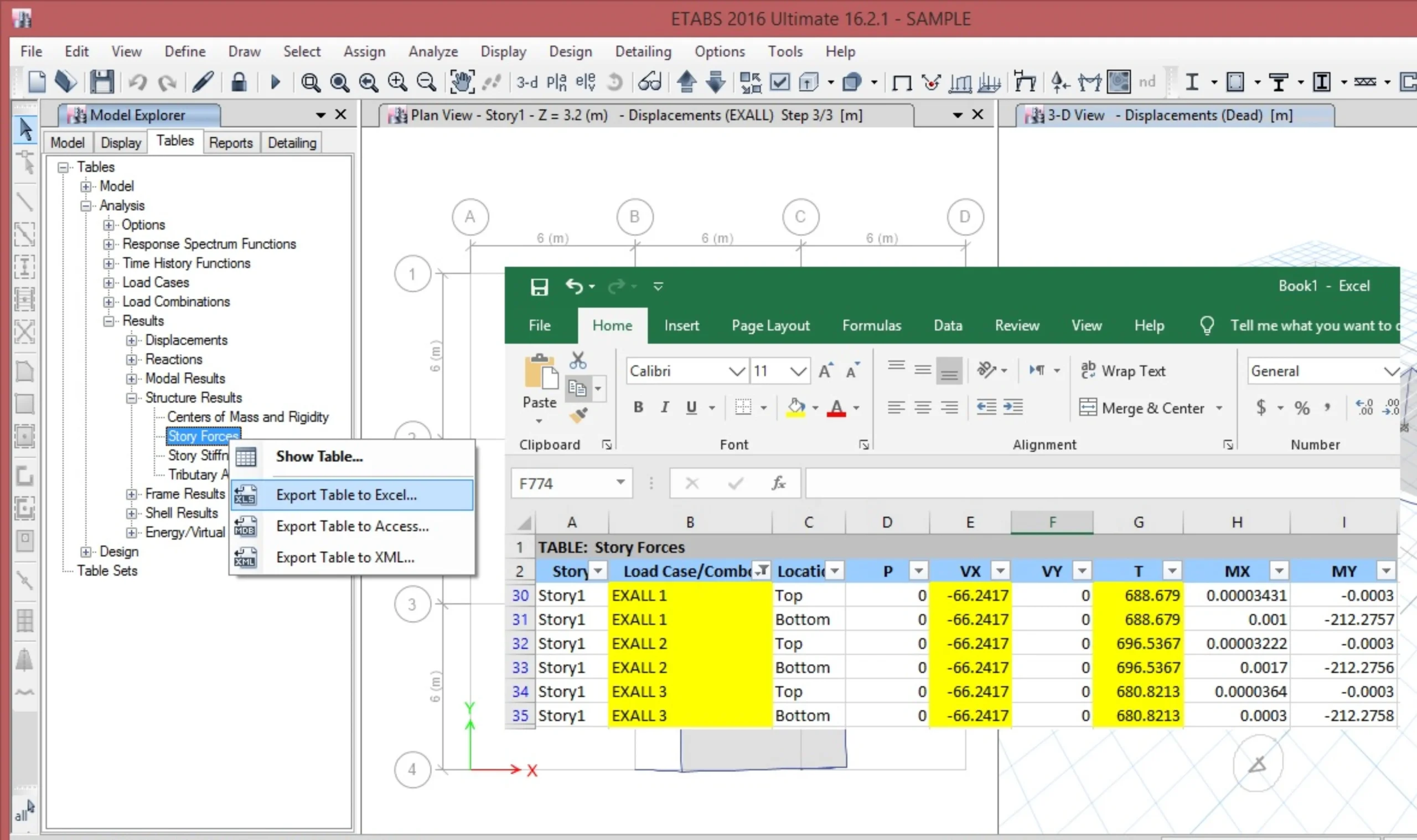Toggle Bold formatting in Excel ribbon
The height and width of the screenshot is (840, 1417).
click(x=639, y=407)
